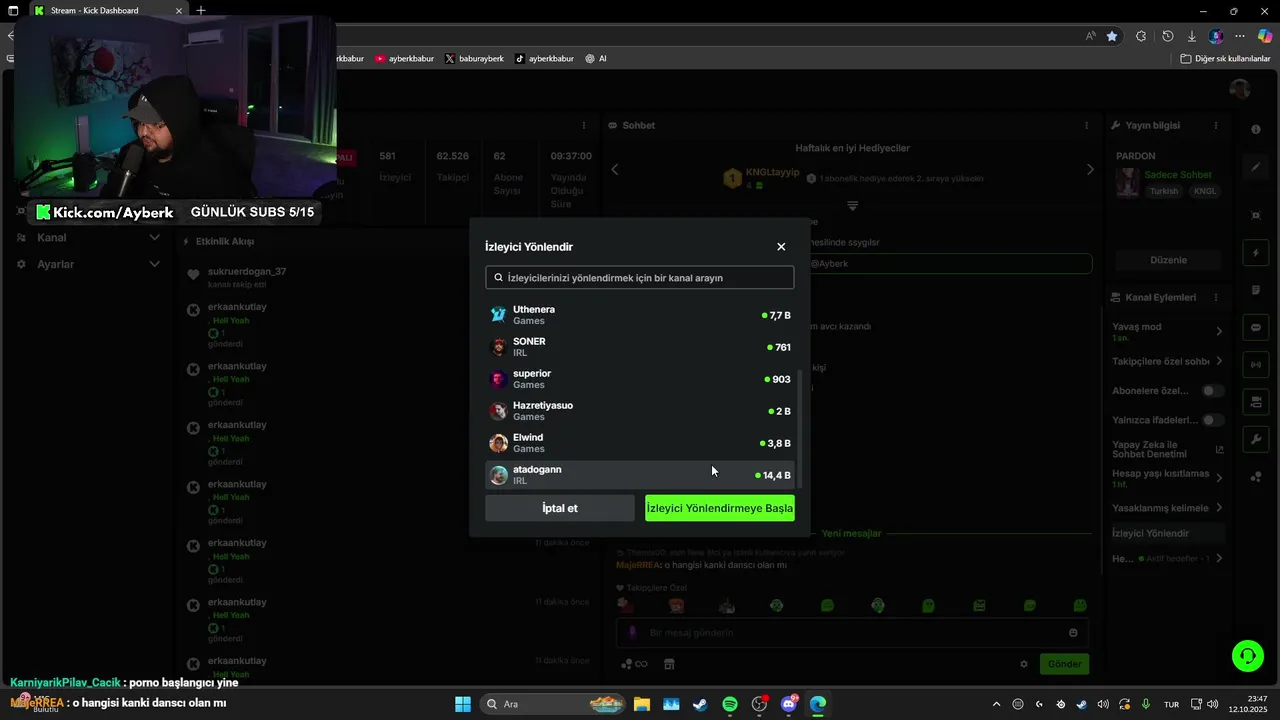Viewport: 1280px width, 720px height.
Task: Open Copilot icon in browser toolbar
Action: pyautogui.click(x=1265, y=36)
